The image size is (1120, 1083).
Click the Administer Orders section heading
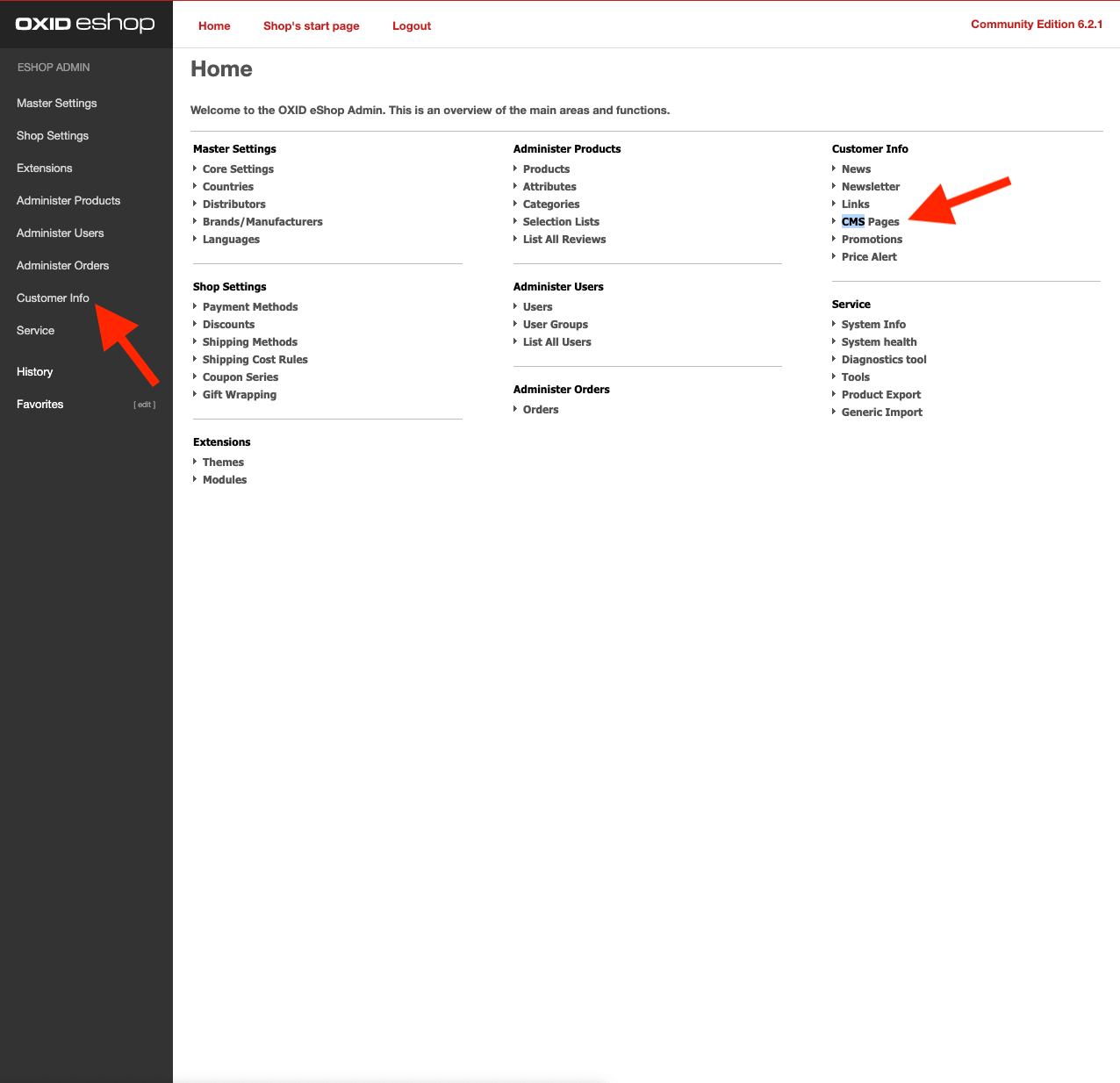coord(562,389)
